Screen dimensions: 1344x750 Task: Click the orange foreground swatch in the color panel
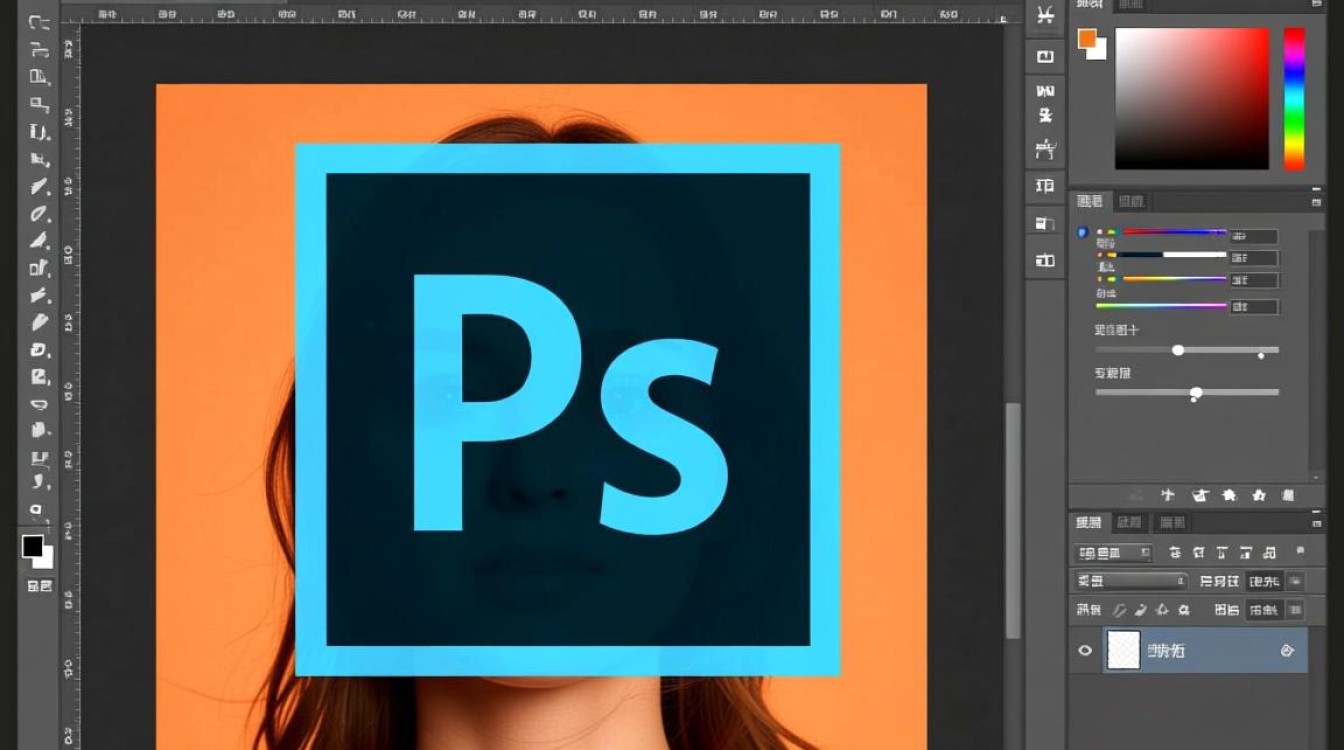pyautogui.click(x=1087, y=38)
